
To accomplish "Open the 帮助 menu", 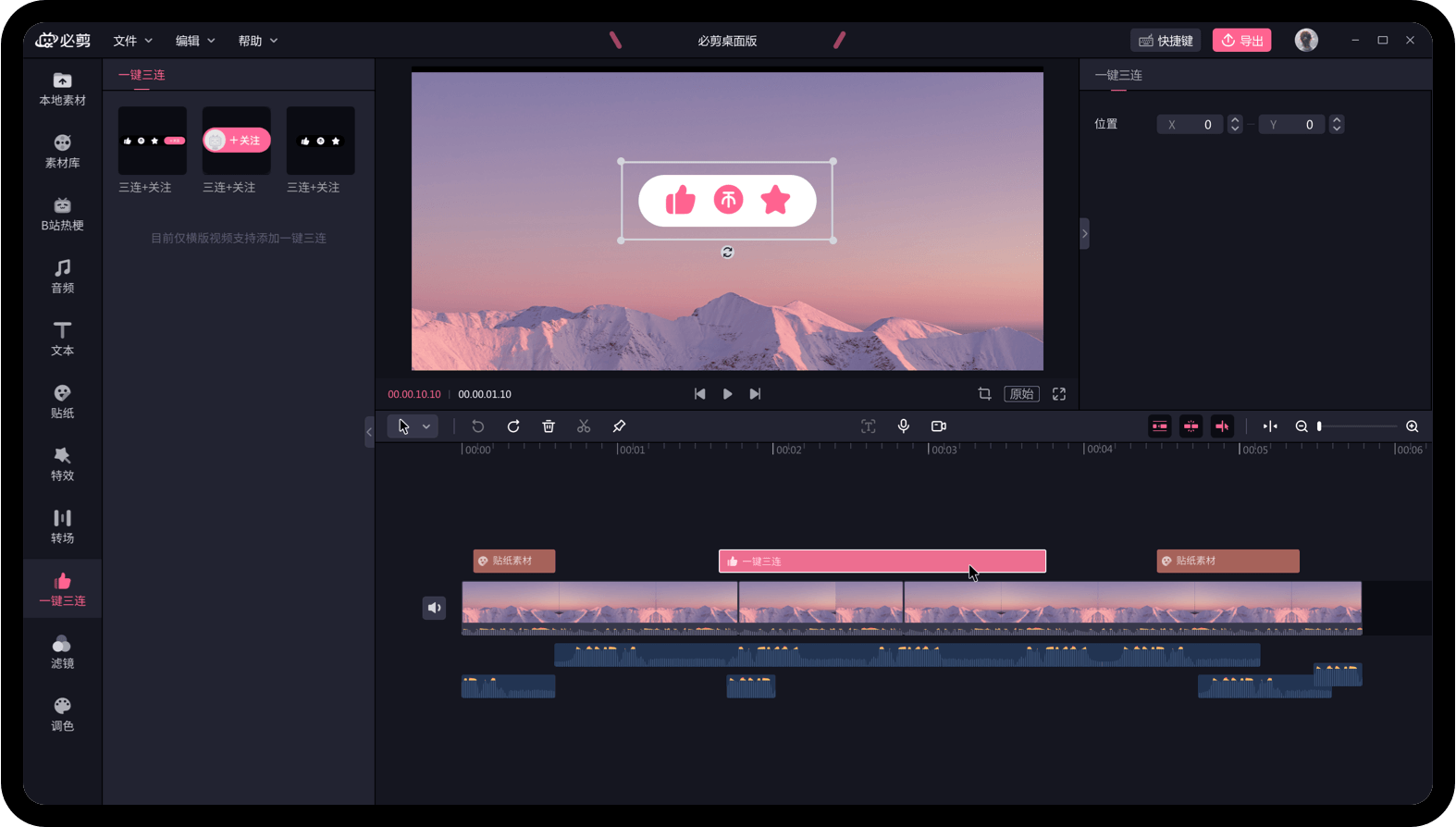I will click(x=257, y=41).
